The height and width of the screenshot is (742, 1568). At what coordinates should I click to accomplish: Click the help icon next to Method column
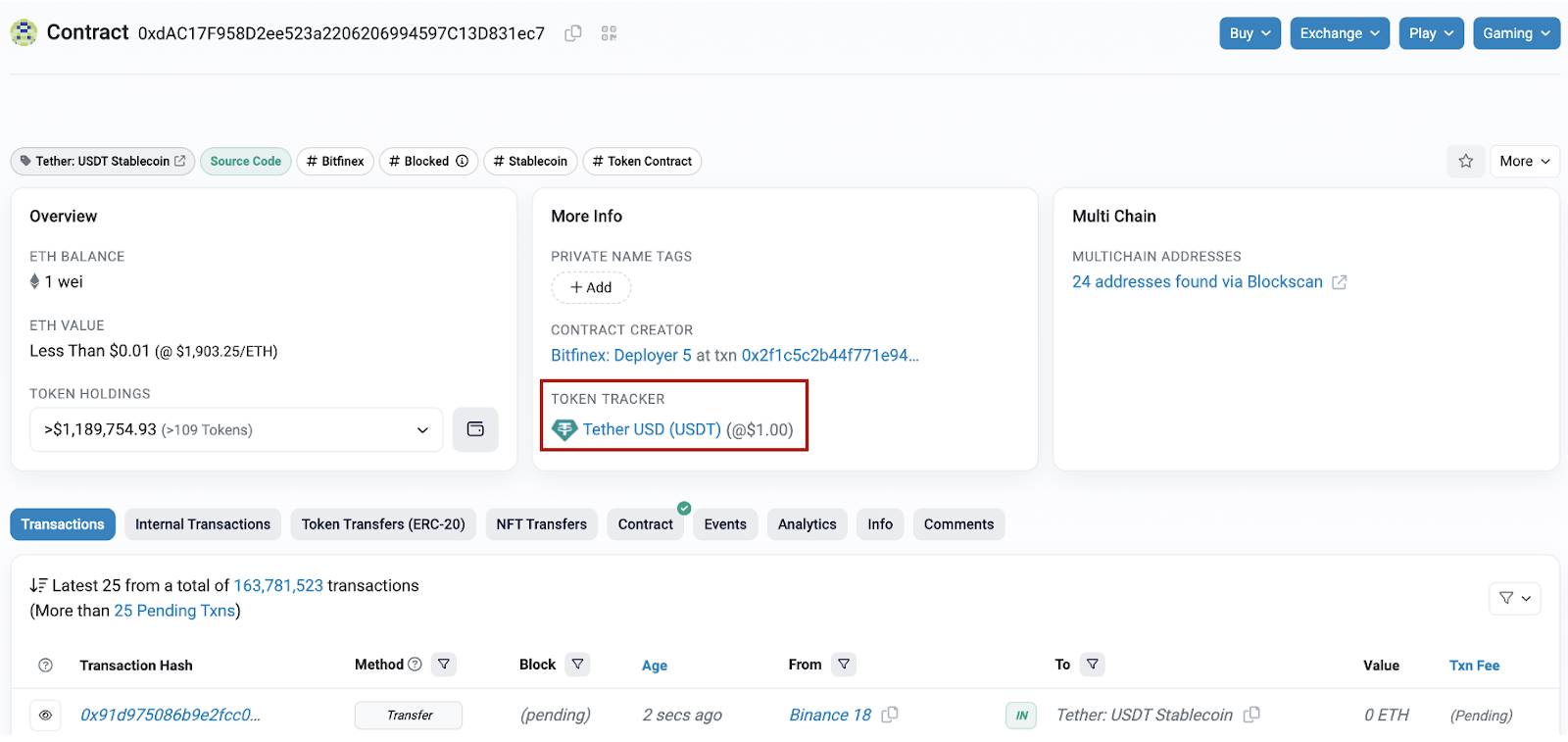(415, 665)
